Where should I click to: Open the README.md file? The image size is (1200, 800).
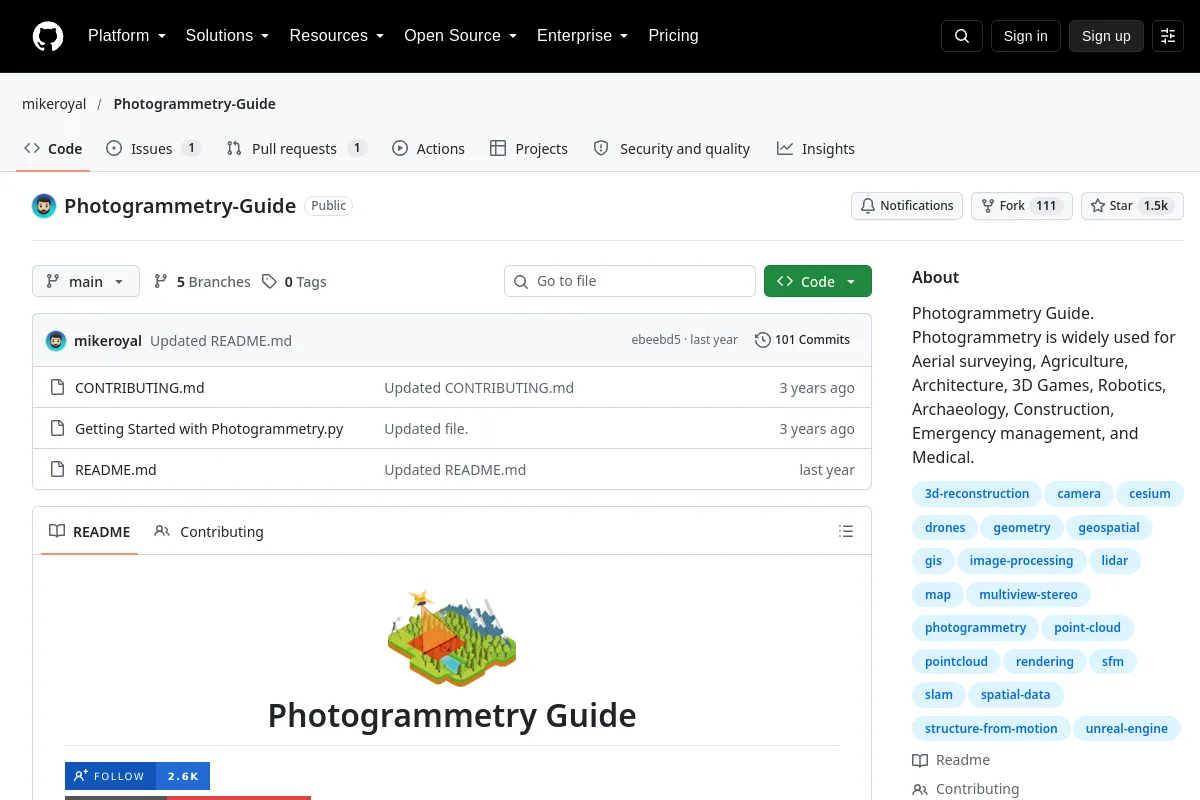click(x=116, y=470)
